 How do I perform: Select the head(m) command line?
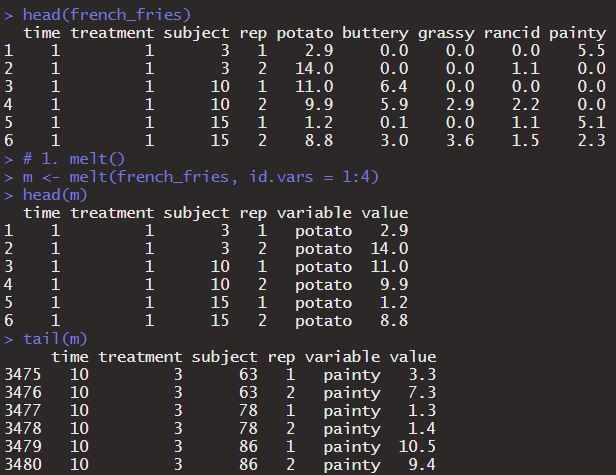45,195
